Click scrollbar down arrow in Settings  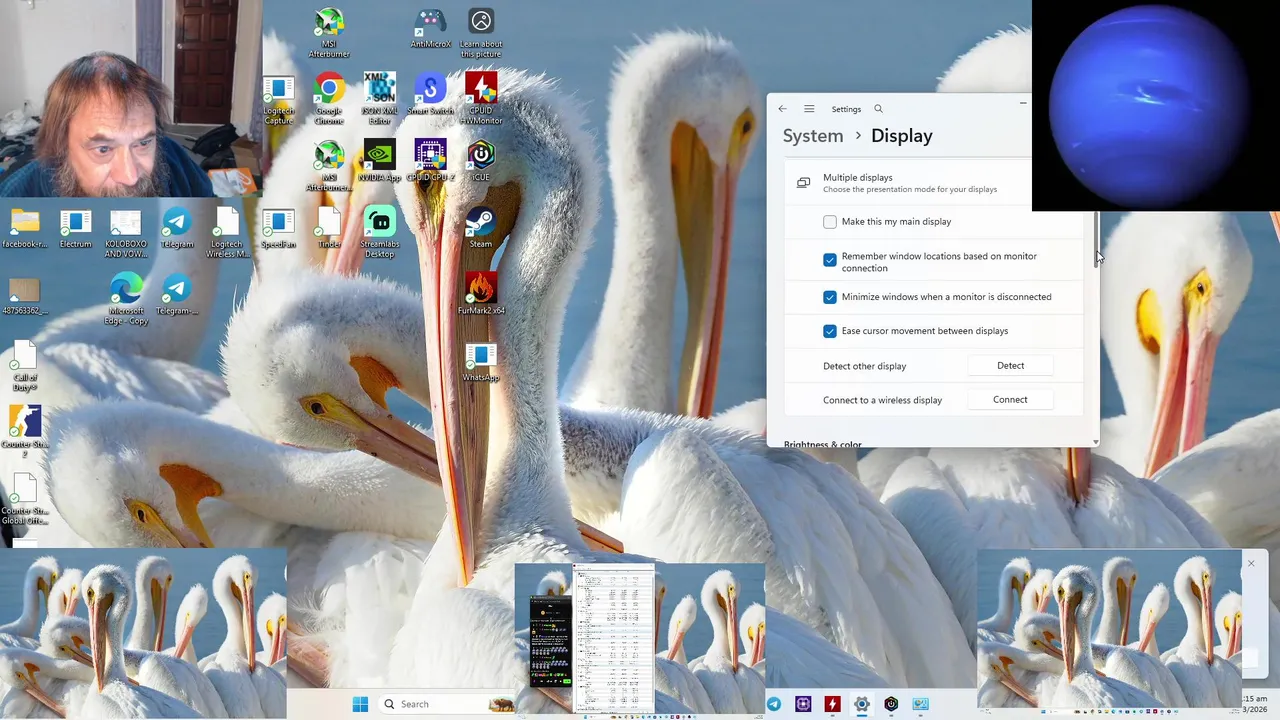(1096, 442)
